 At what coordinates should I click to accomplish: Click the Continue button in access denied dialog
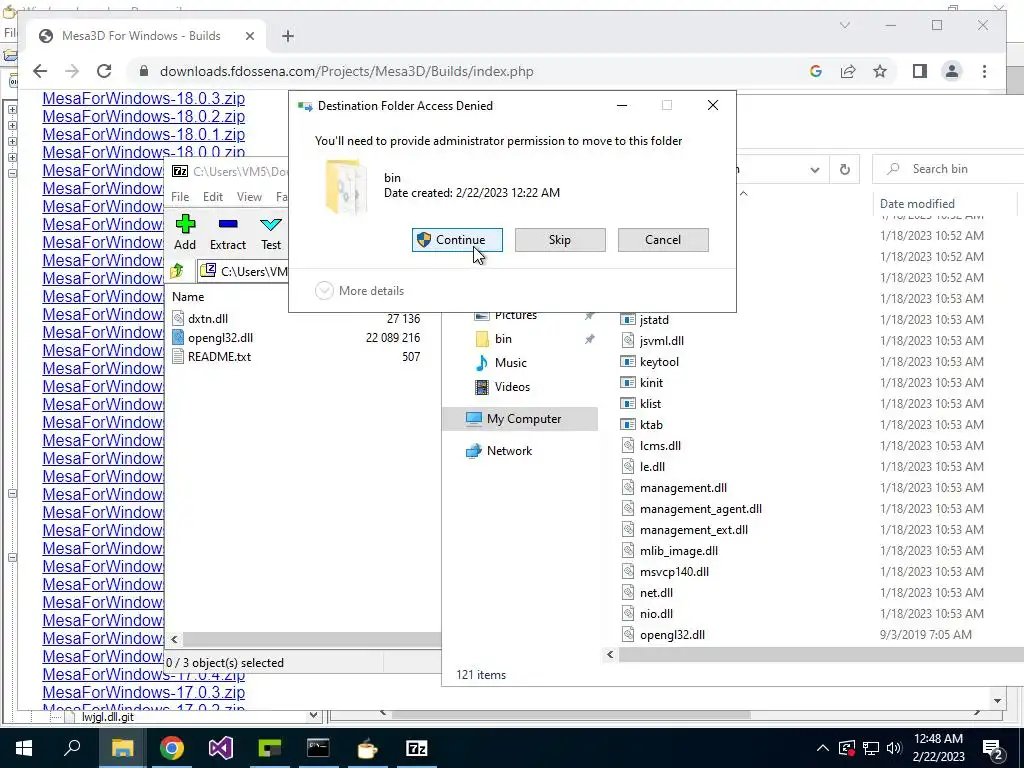point(457,240)
